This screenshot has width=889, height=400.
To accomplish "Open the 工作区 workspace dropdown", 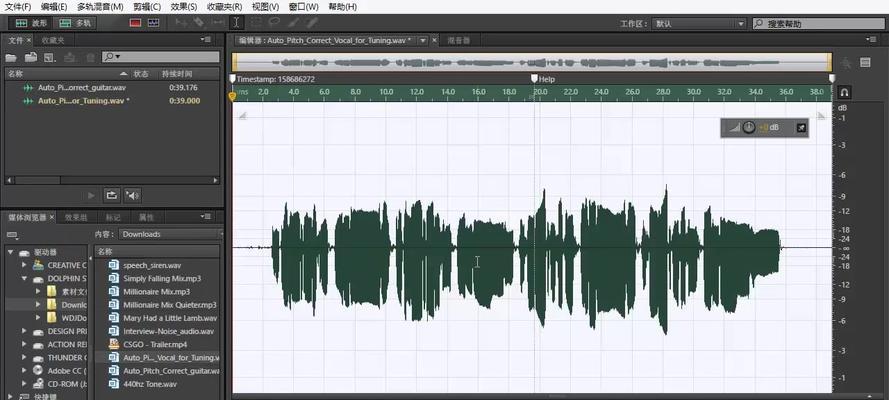I will pyautogui.click(x=699, y=24).
